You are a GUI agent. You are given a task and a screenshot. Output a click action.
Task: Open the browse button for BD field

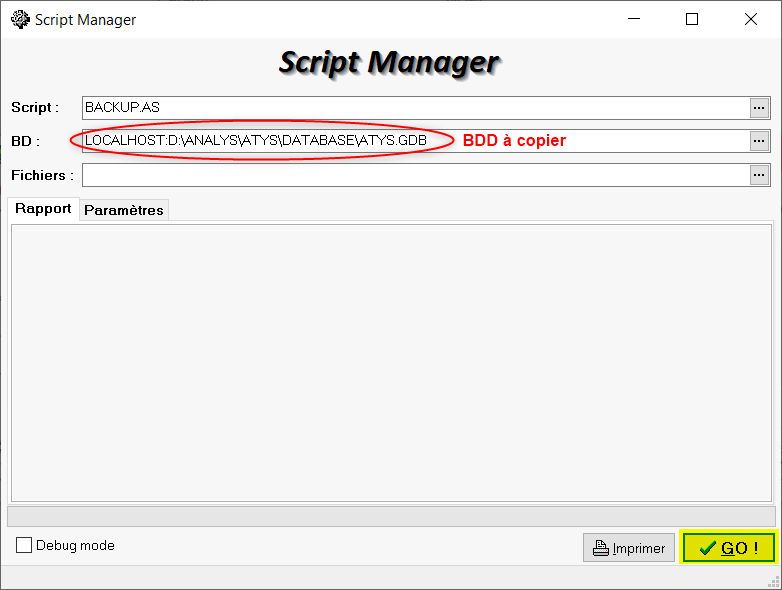(760, 141)
